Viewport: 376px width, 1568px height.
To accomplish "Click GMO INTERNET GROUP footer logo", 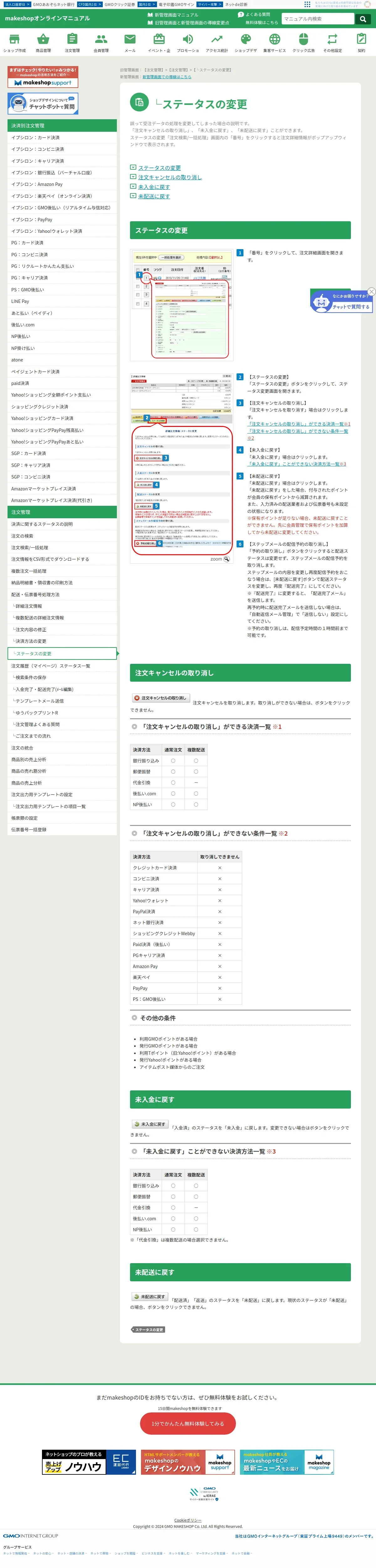I will tap(30, 1535).
